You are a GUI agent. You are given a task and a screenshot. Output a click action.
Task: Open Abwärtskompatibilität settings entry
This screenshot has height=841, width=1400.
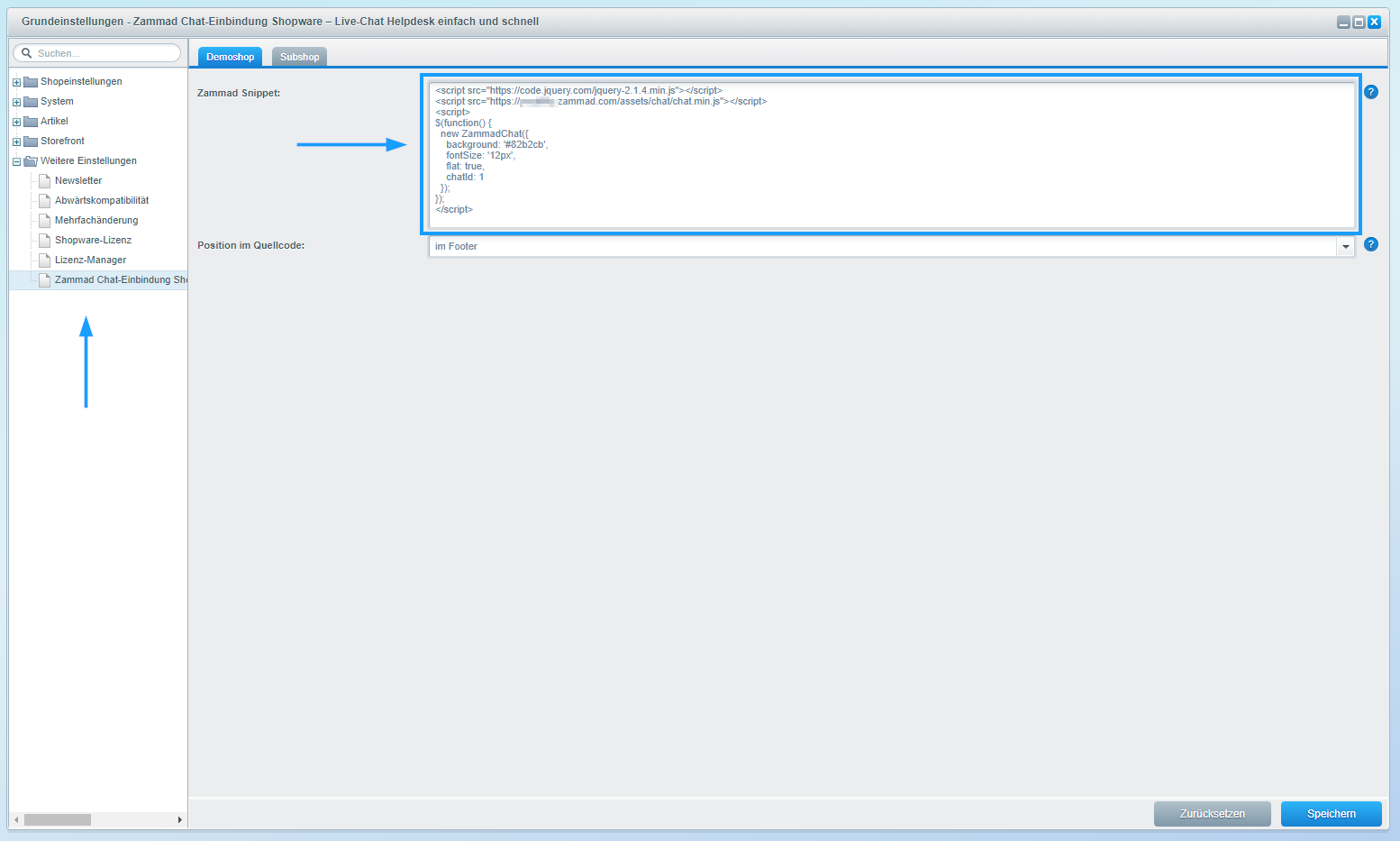pos(102,200)
